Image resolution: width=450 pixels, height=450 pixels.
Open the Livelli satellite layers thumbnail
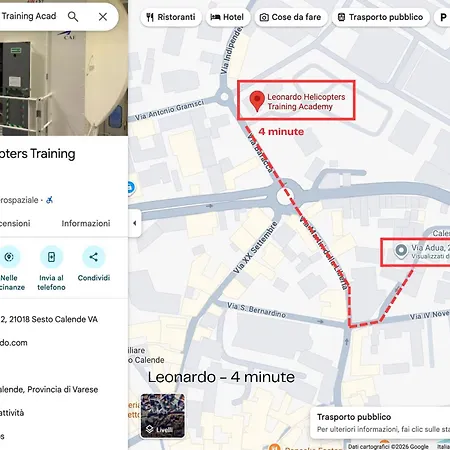tap(163, 416)
